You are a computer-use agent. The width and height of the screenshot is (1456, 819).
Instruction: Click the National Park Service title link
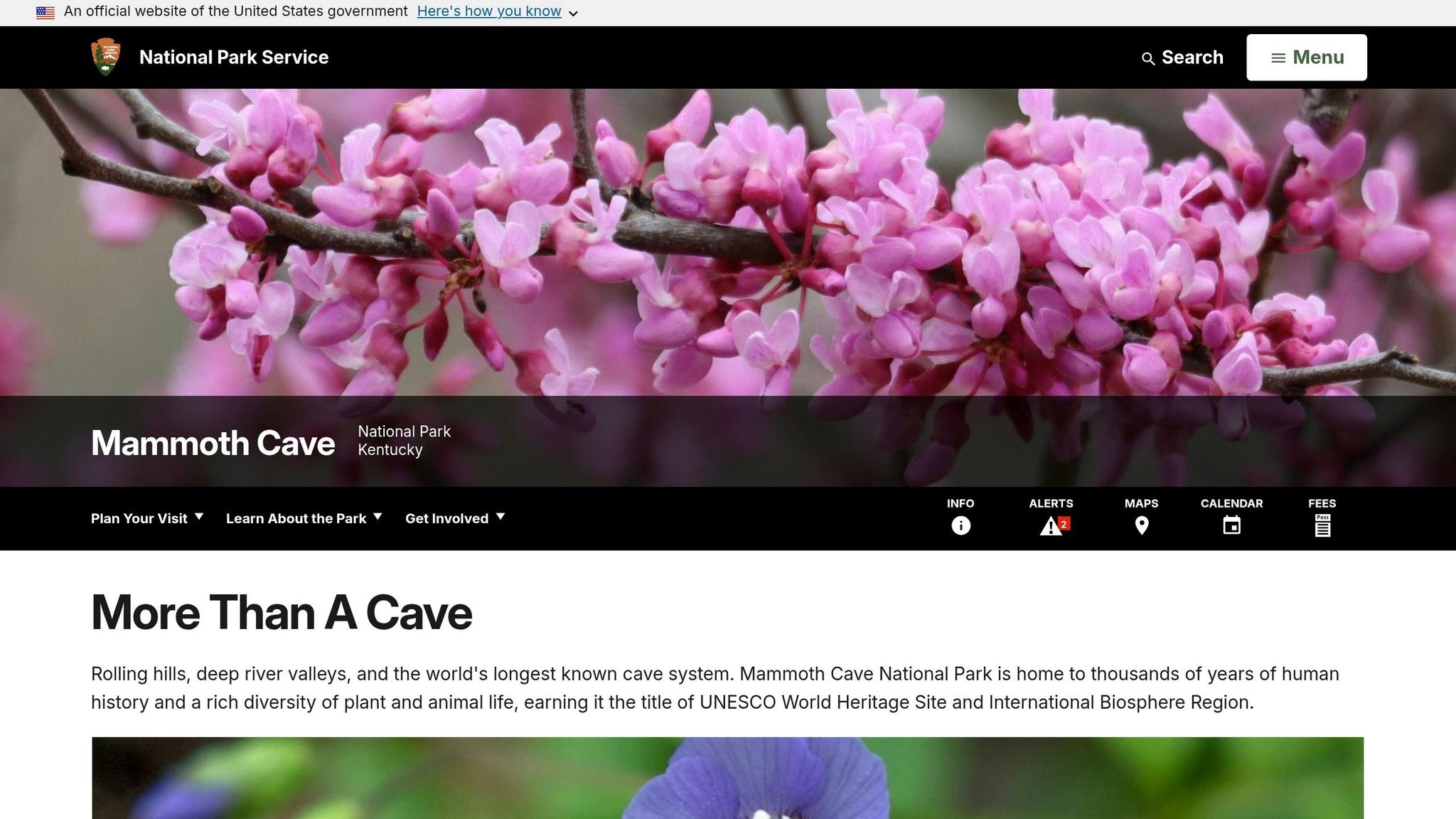pyautogui.click(x=234, y=58)
